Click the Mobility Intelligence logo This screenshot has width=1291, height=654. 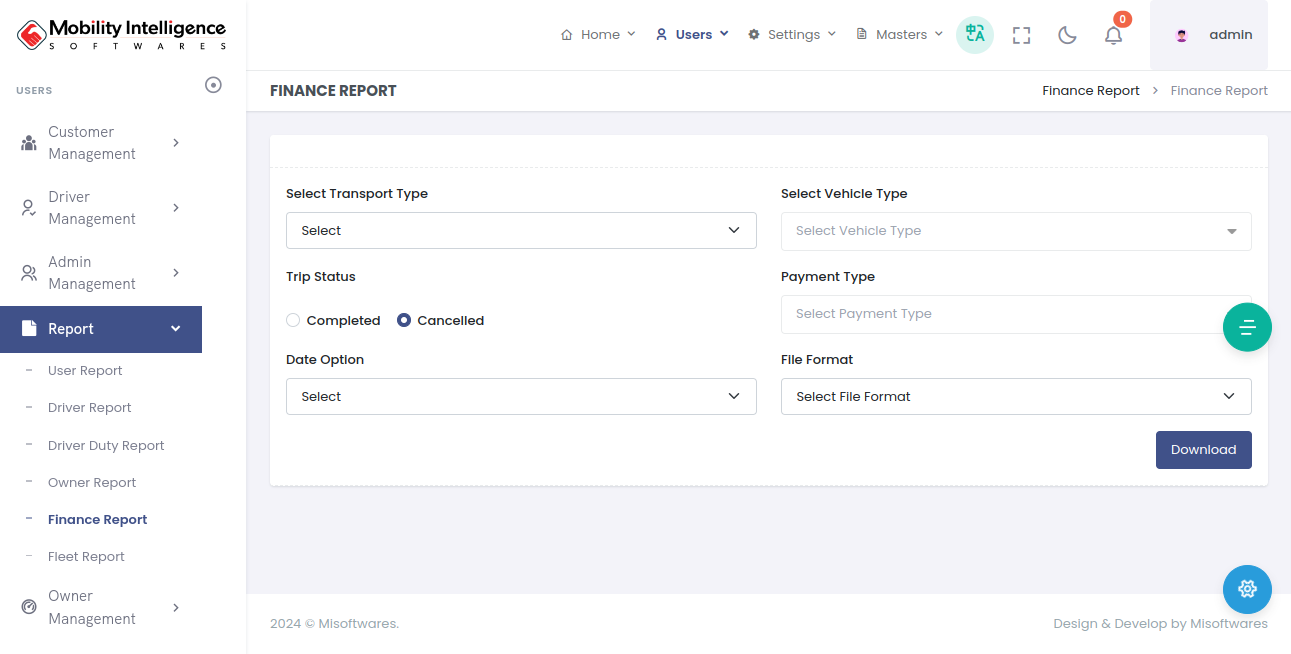point(122,35)
